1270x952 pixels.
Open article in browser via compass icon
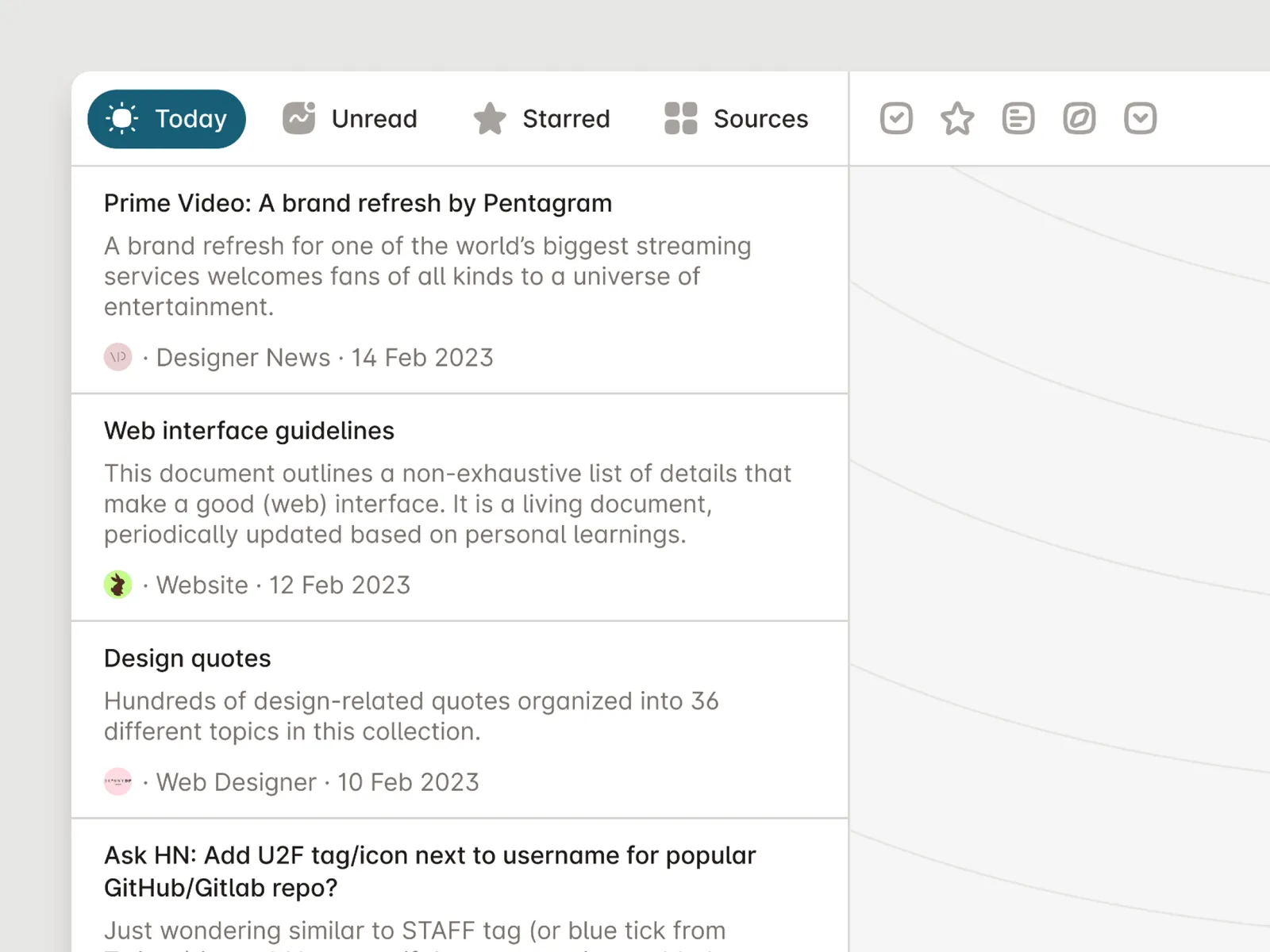[x=1079, y=119]
